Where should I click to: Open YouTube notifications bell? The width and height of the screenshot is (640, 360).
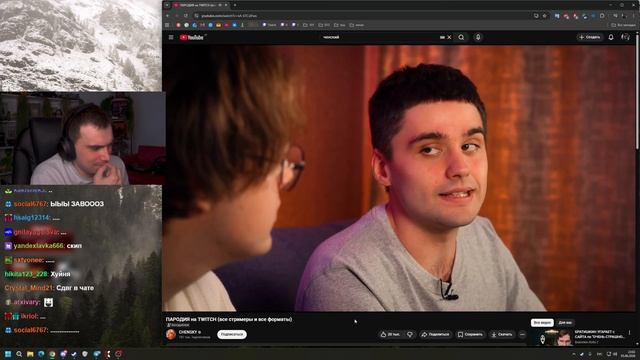[611, 37]
